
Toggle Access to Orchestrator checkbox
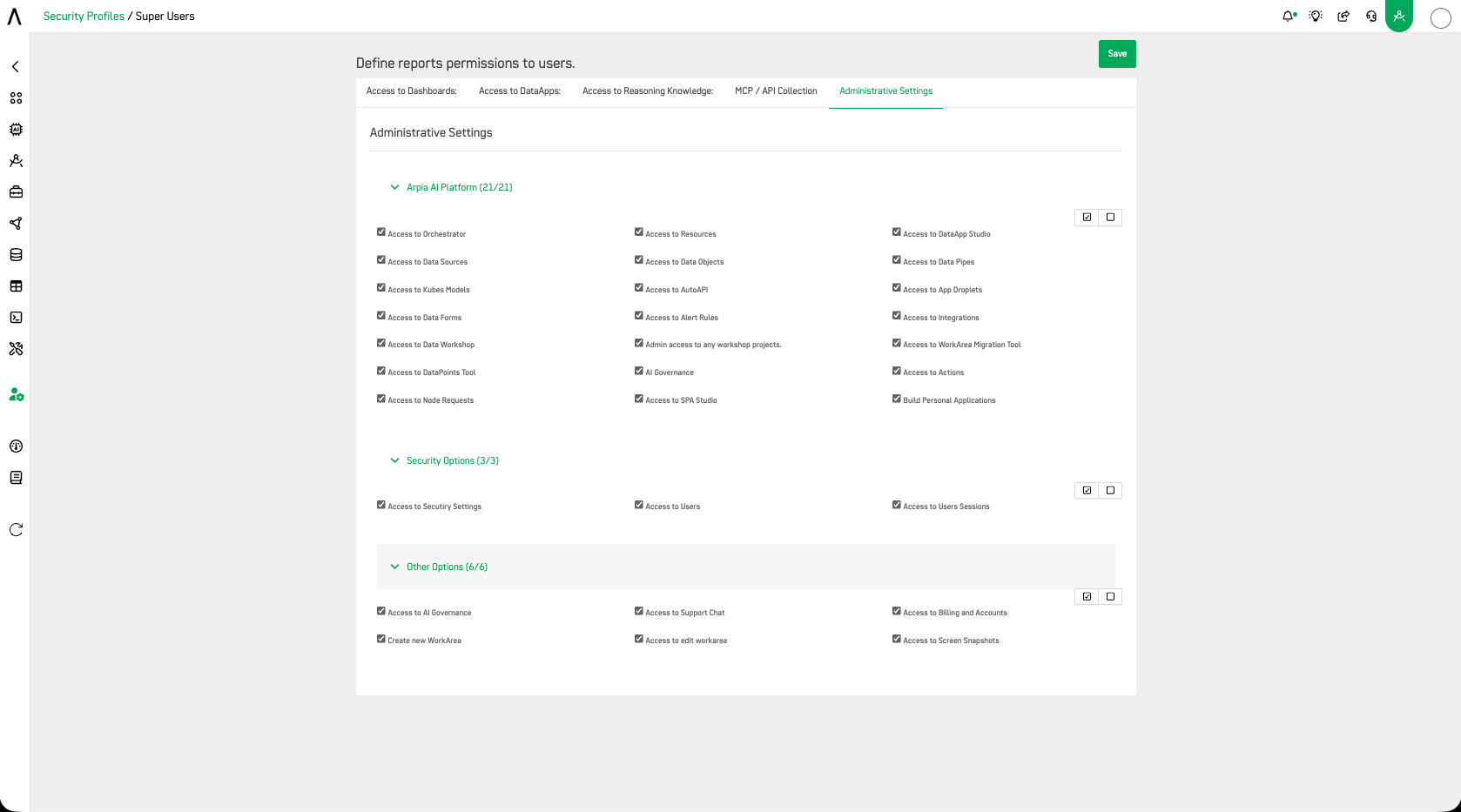click(380, 232)
